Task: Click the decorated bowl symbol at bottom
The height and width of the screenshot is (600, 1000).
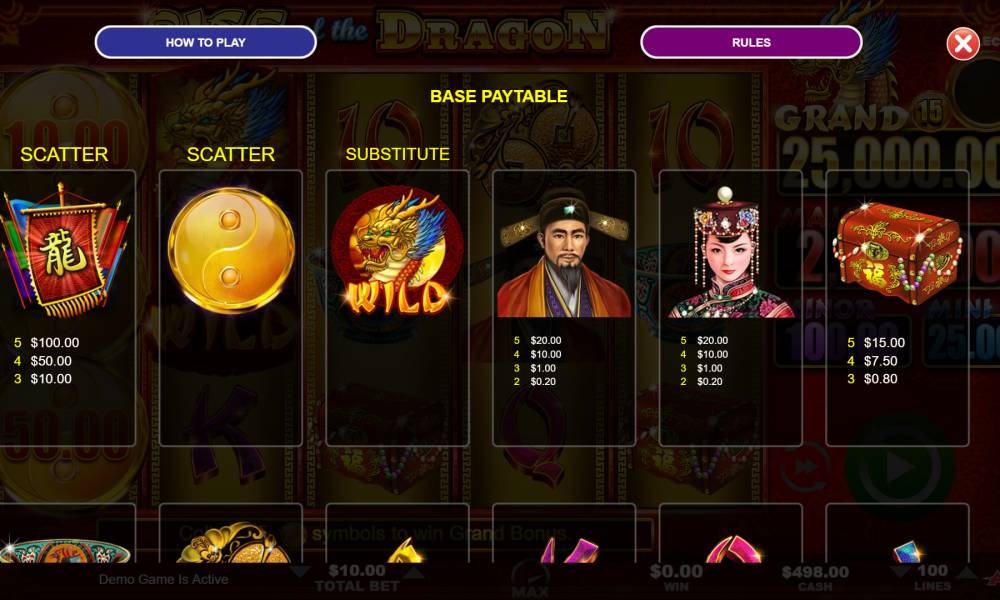Action: [x=64, y=551]
